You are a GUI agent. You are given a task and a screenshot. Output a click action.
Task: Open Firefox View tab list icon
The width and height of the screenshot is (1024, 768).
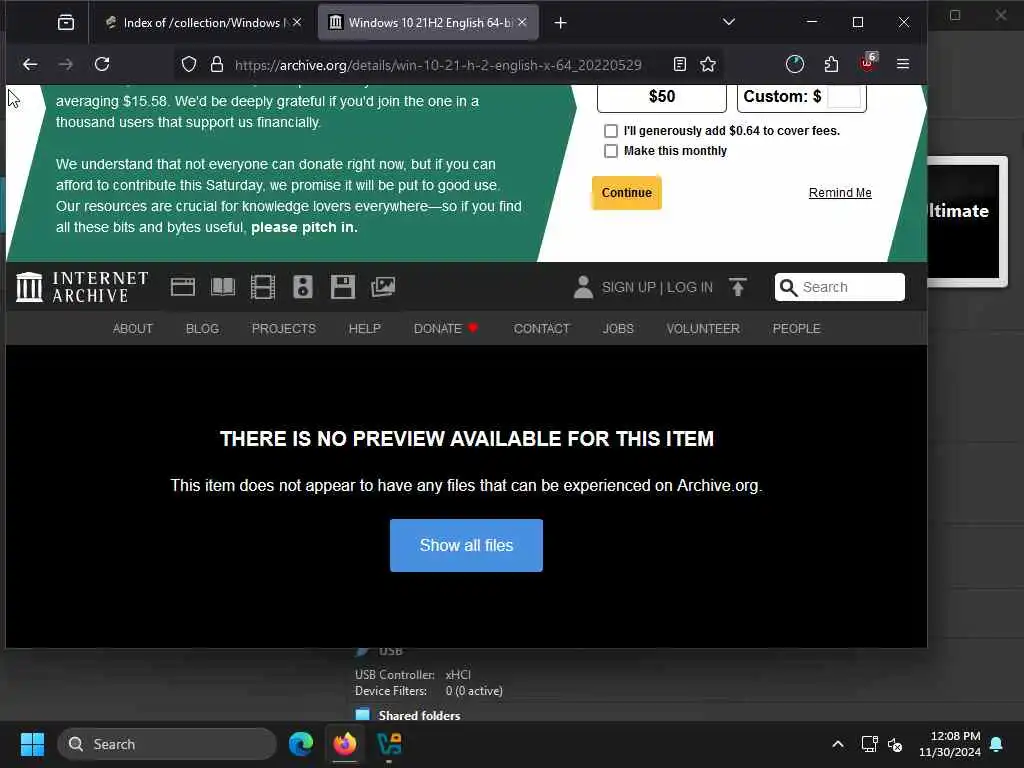[66, 23]
